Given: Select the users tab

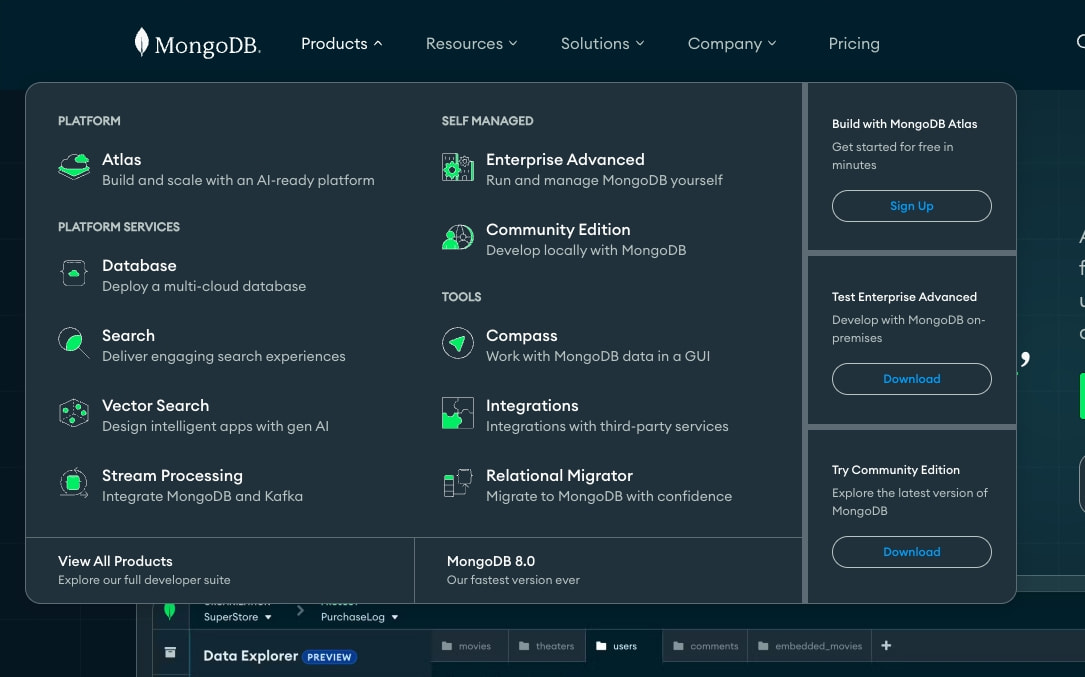Looking at the screenshot, I should [623, 646].
